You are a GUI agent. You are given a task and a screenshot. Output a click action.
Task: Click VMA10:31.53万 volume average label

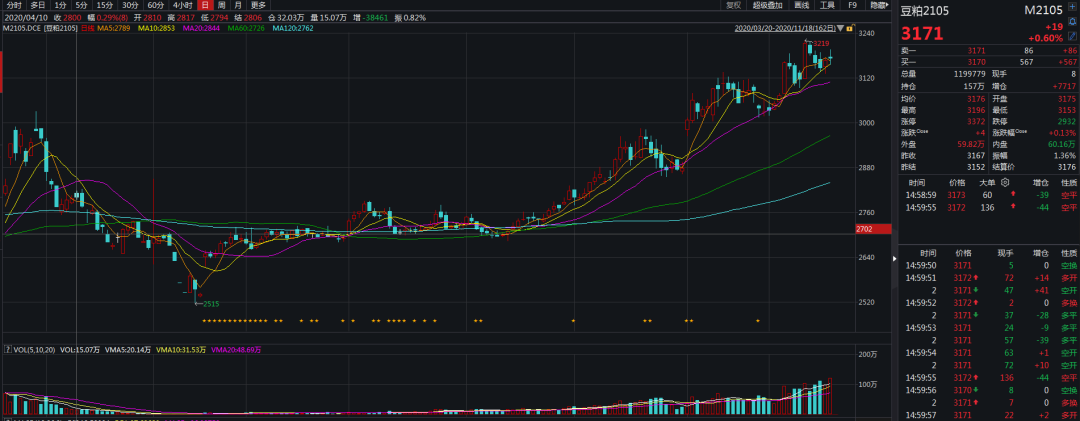[181, 350]
